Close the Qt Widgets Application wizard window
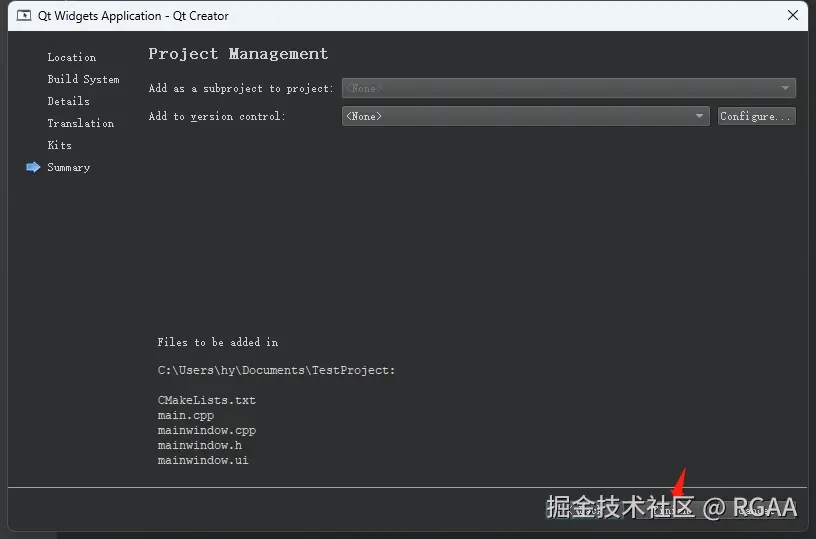816x539 pixels. (x=793, y=15)
